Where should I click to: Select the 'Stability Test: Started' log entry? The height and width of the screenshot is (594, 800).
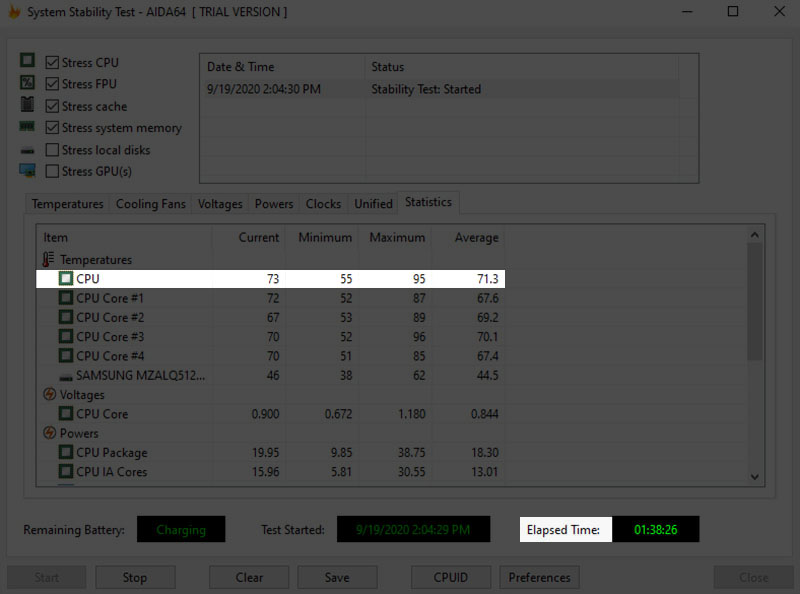[x=426, y=89]
